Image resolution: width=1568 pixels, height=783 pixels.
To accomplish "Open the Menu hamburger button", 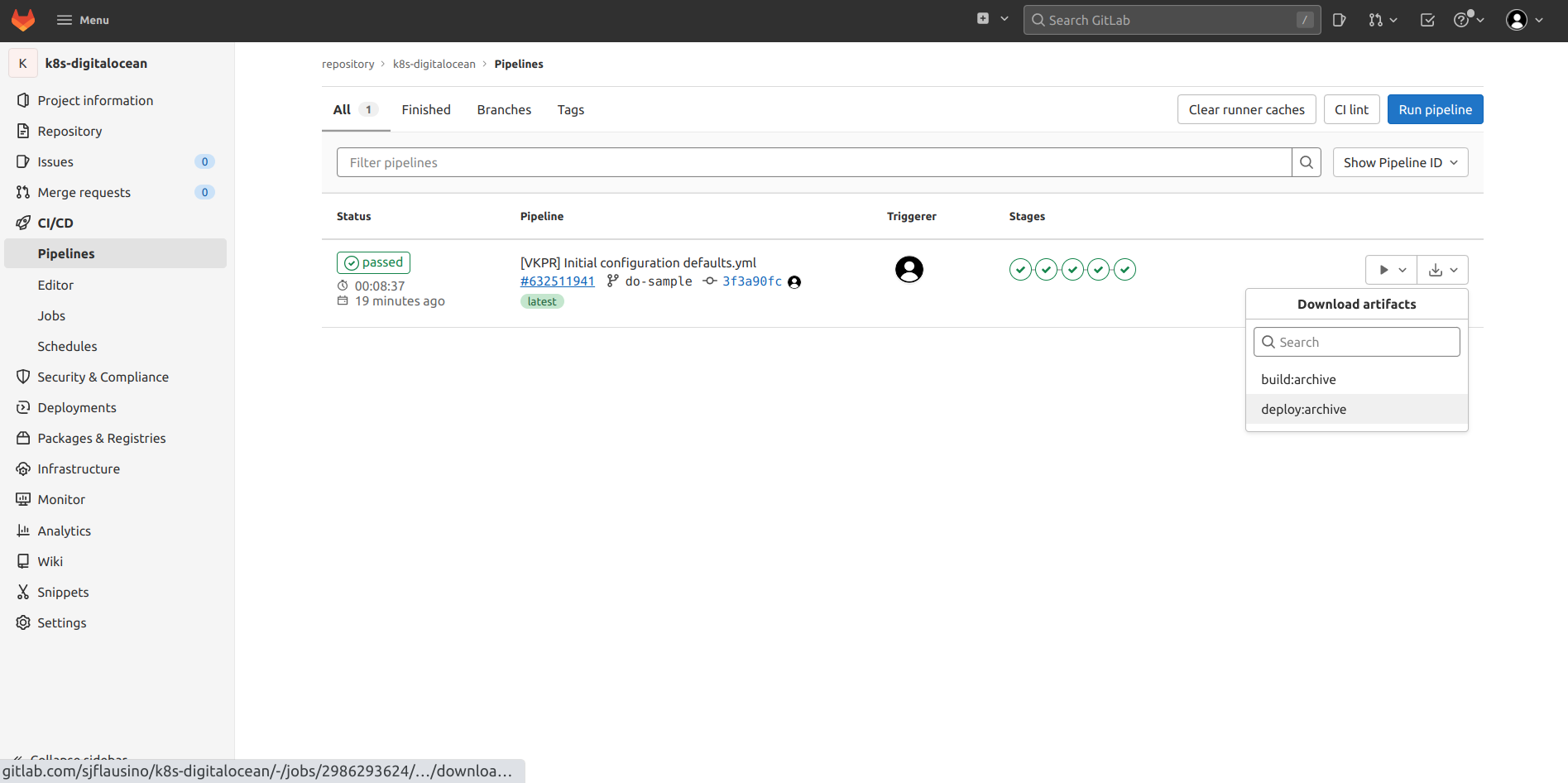I will point(83,20).
